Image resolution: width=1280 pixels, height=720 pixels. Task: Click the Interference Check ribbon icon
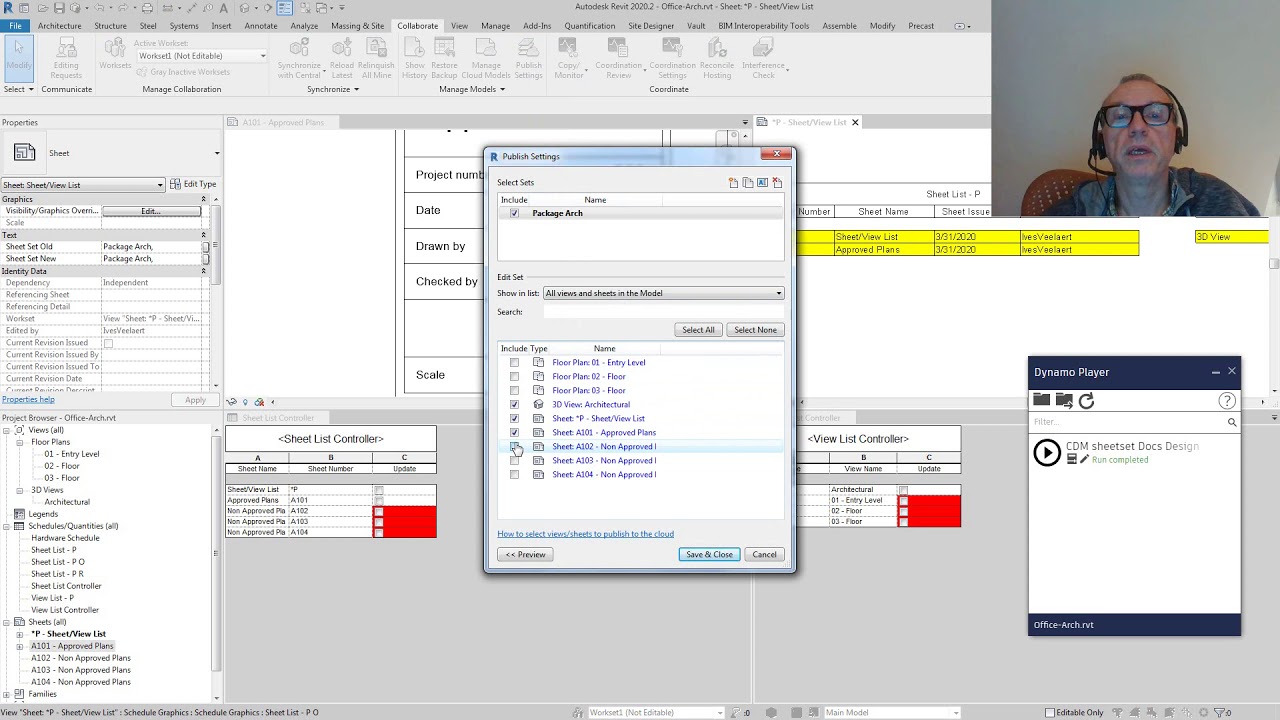(763, 60)
